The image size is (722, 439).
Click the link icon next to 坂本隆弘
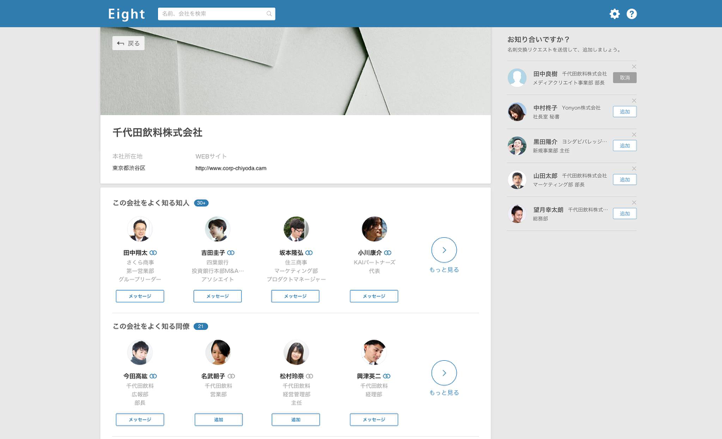pos(309,252)
